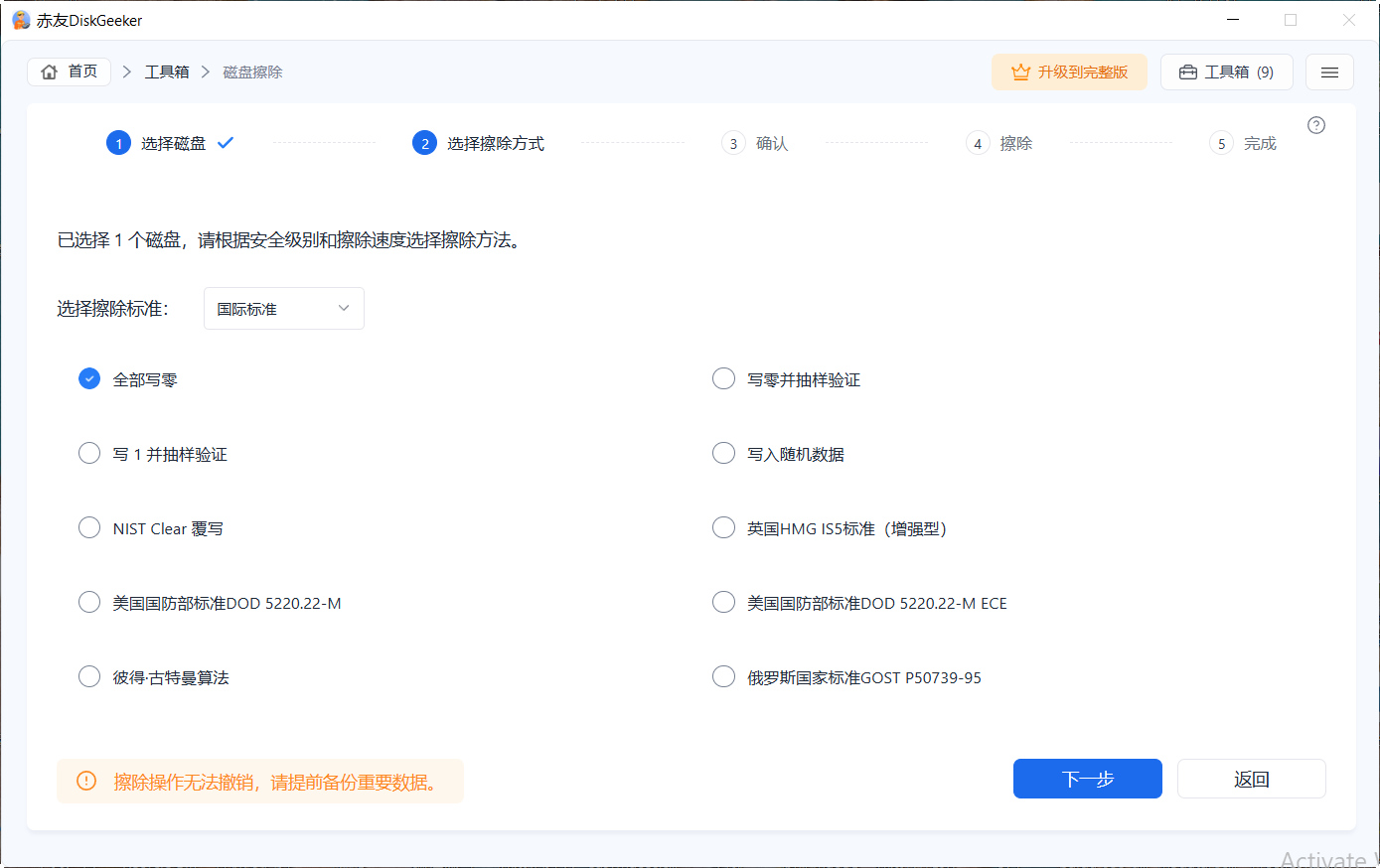The width and height of the screenshot is (1380, 868).
Task: Click step 2 circle 选择擦除方式
Action: point(424,143)
